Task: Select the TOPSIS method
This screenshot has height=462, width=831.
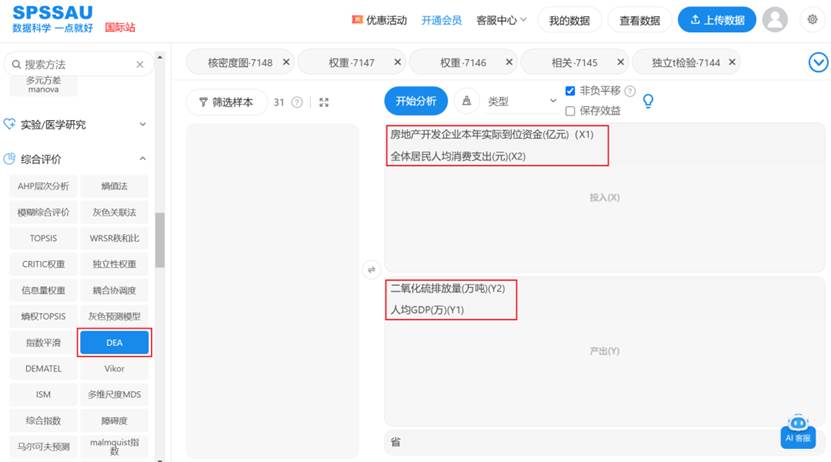Action: click(43, 238)
